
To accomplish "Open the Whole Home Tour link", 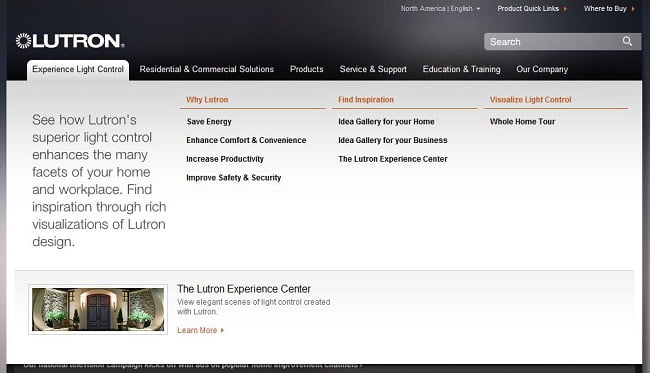I will point(522,122).
